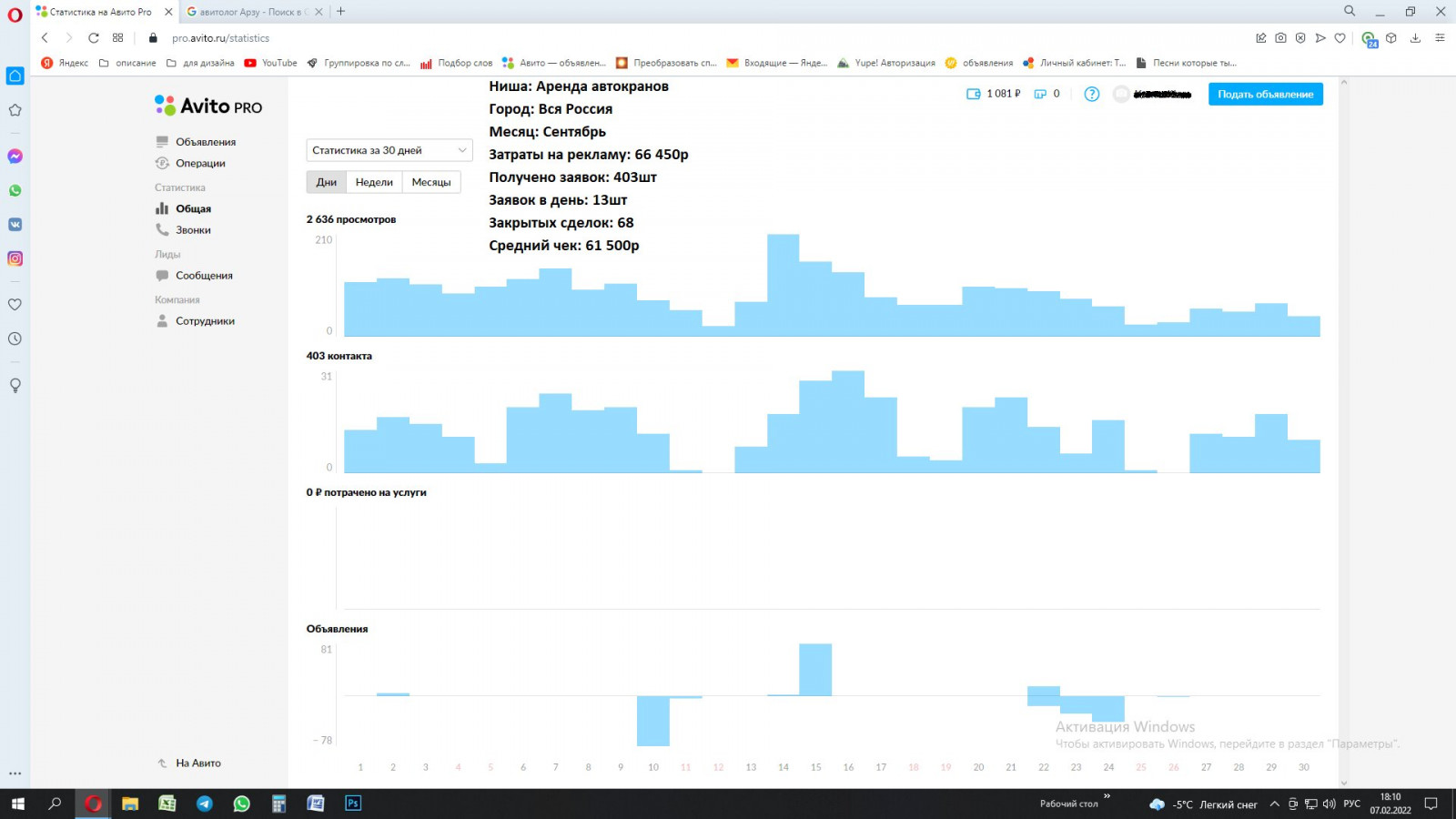Image resolution: width=1456 pixels, height=819 pixels.
Task: Open Telegram from the taskbar
Action: (x=205, y=804)
